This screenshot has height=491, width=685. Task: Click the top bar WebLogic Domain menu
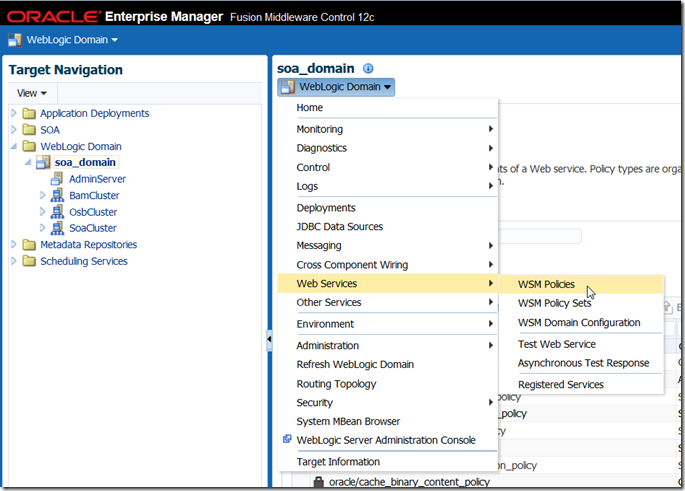63,40
